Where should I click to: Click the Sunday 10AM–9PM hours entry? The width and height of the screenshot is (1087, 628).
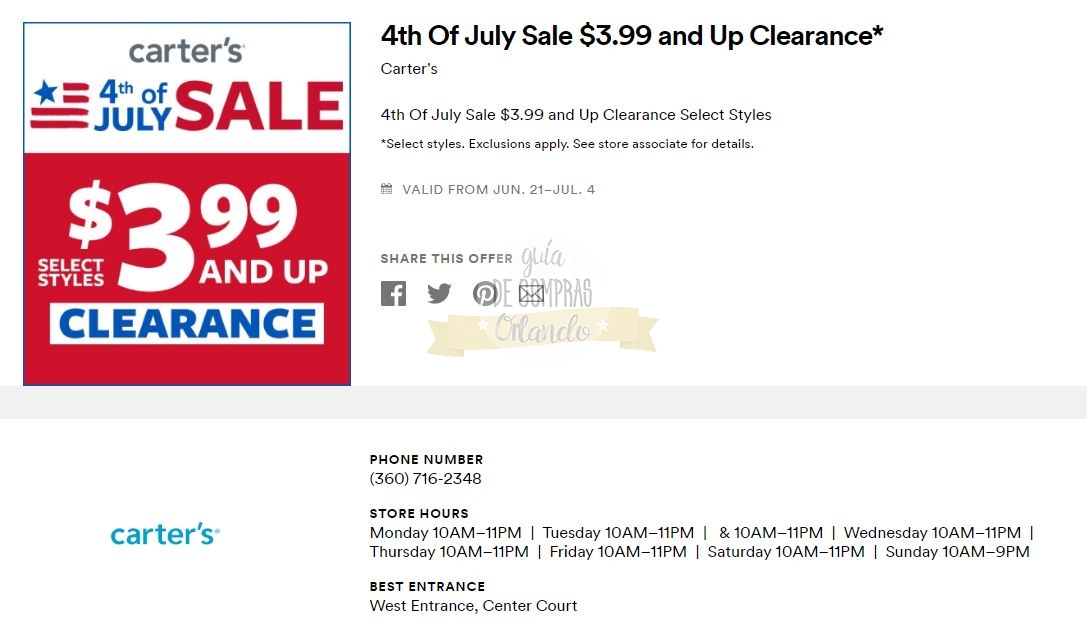pyautogui.click(x=957, y=552)
